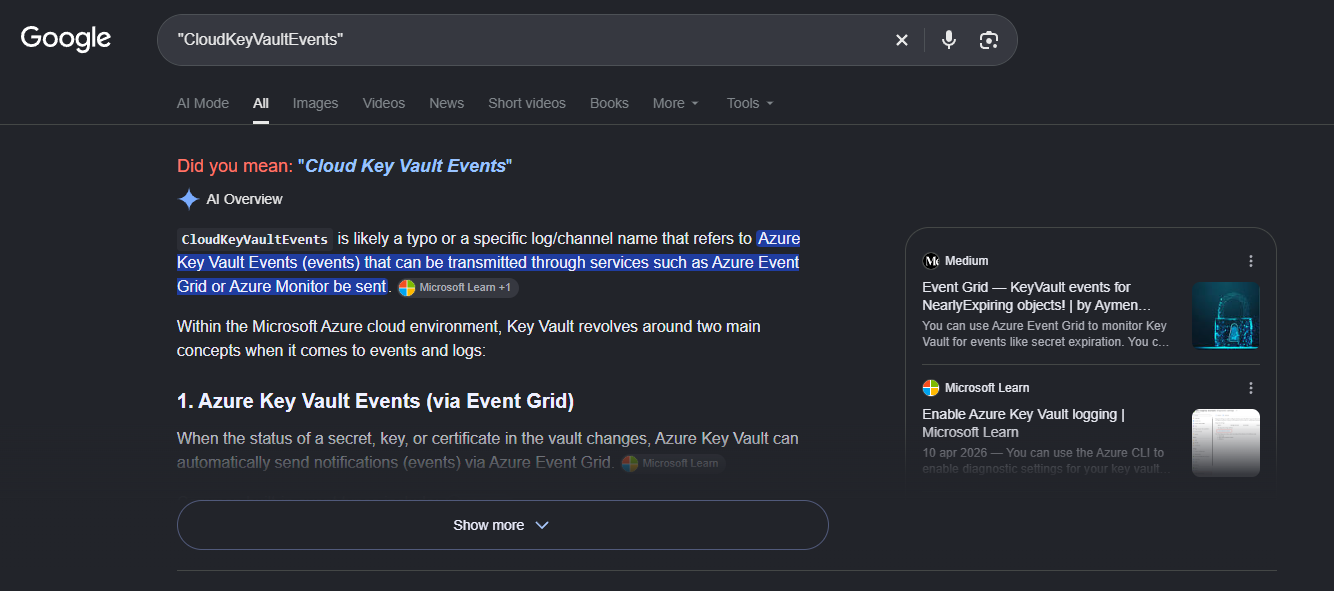The width and height of the screenshot is (1334, 591).
Task: Search by image with the Lens icon
Action: click(989, 40)
